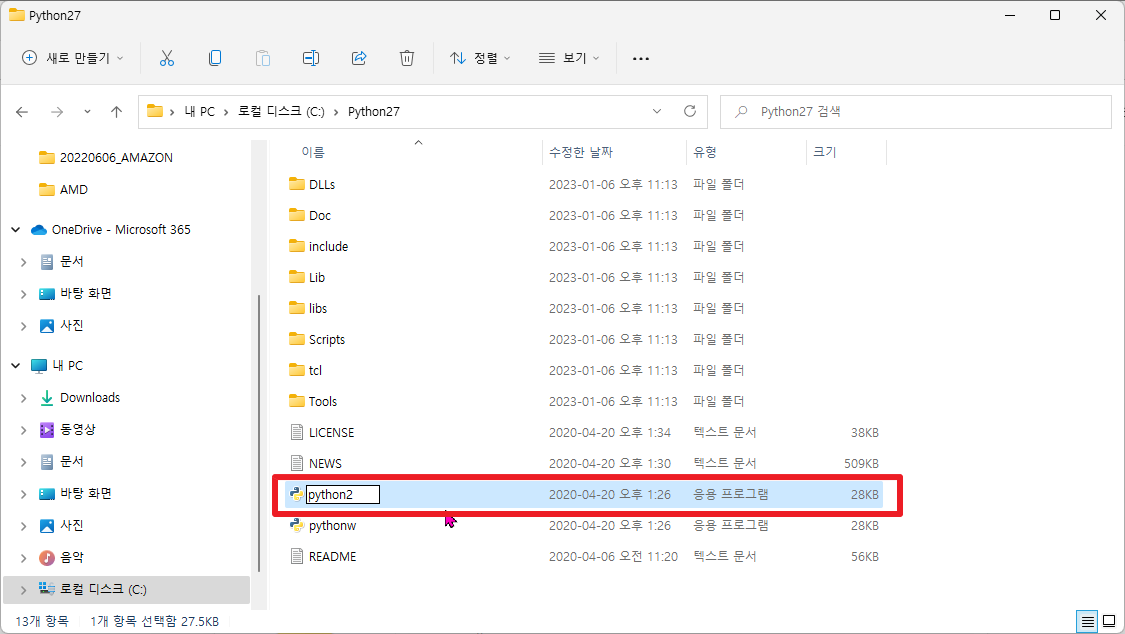Open address bar history dropdown
This screenshot has width=1125, height=634.
[656, 111]
